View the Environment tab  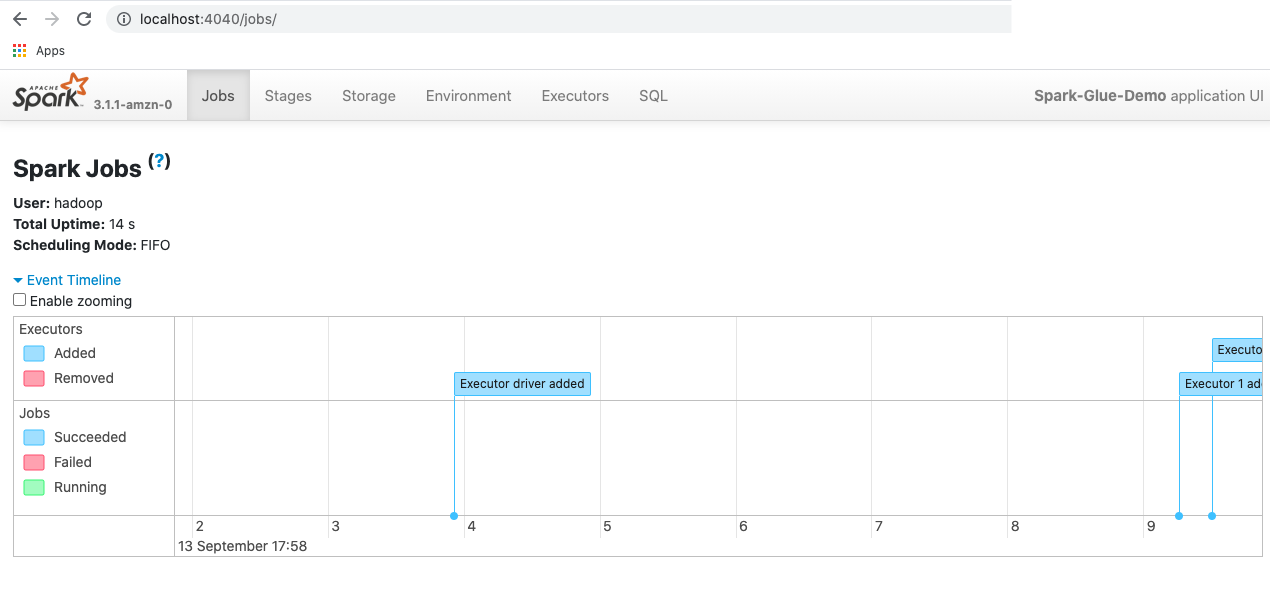pos(468,95)
